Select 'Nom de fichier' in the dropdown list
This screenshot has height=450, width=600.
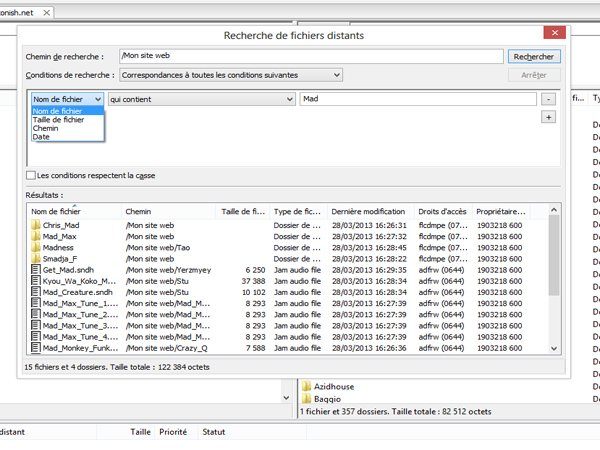(67, 111)
